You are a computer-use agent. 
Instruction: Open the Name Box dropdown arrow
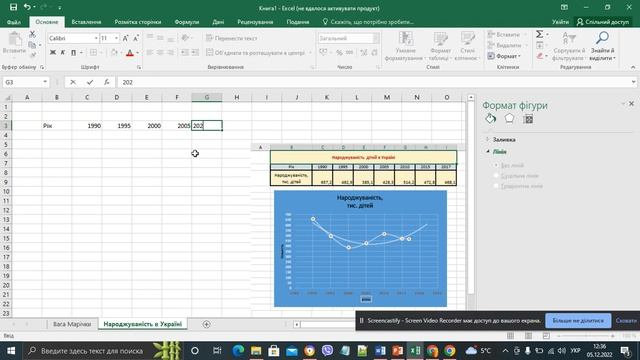(45, 82)
